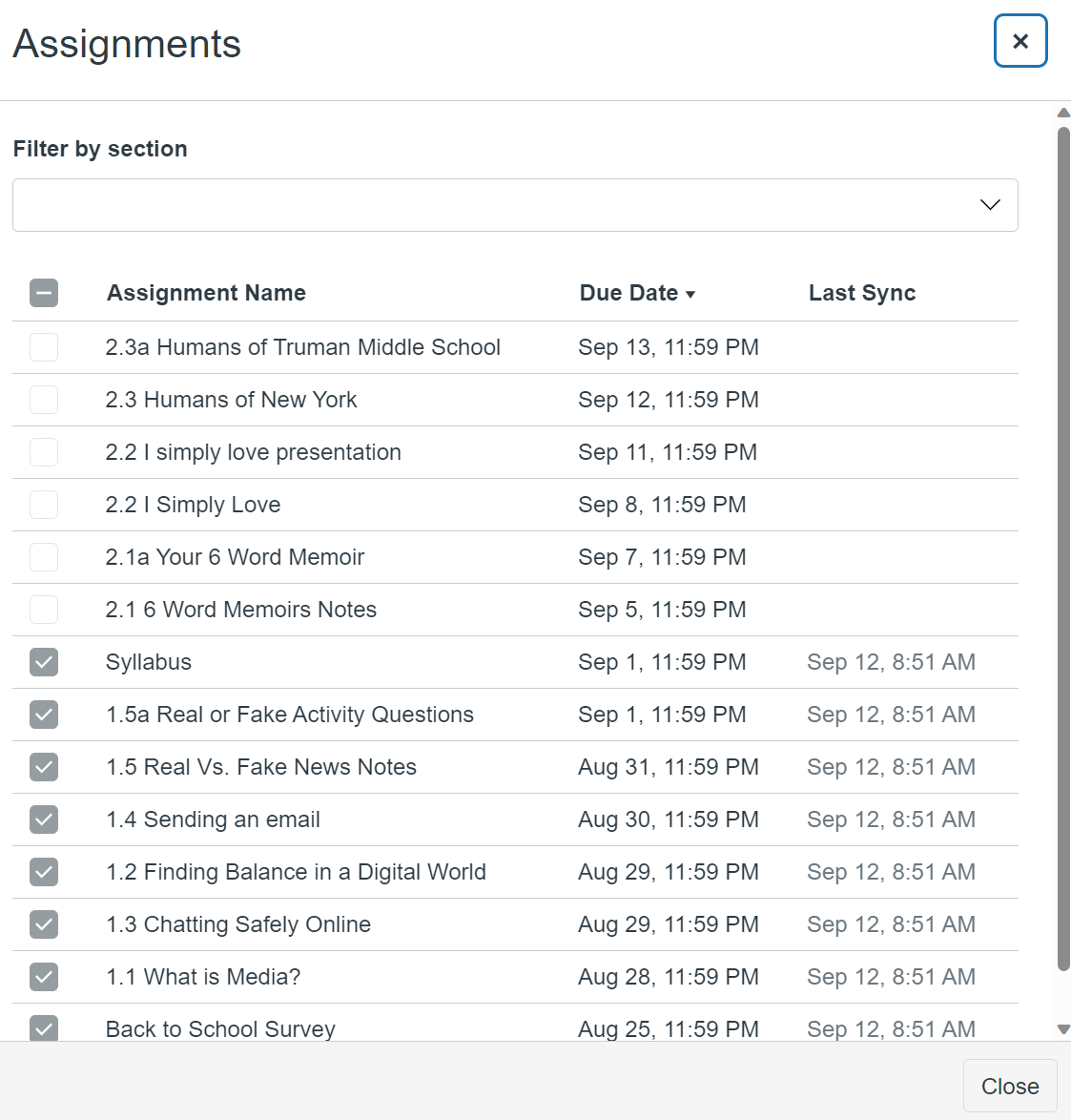Image resolution: width=1071 pixels, height=1120 pixels.
Task: Uncheck 1.5a Real or Fake Activity Questions
Action: click(44, 715)
